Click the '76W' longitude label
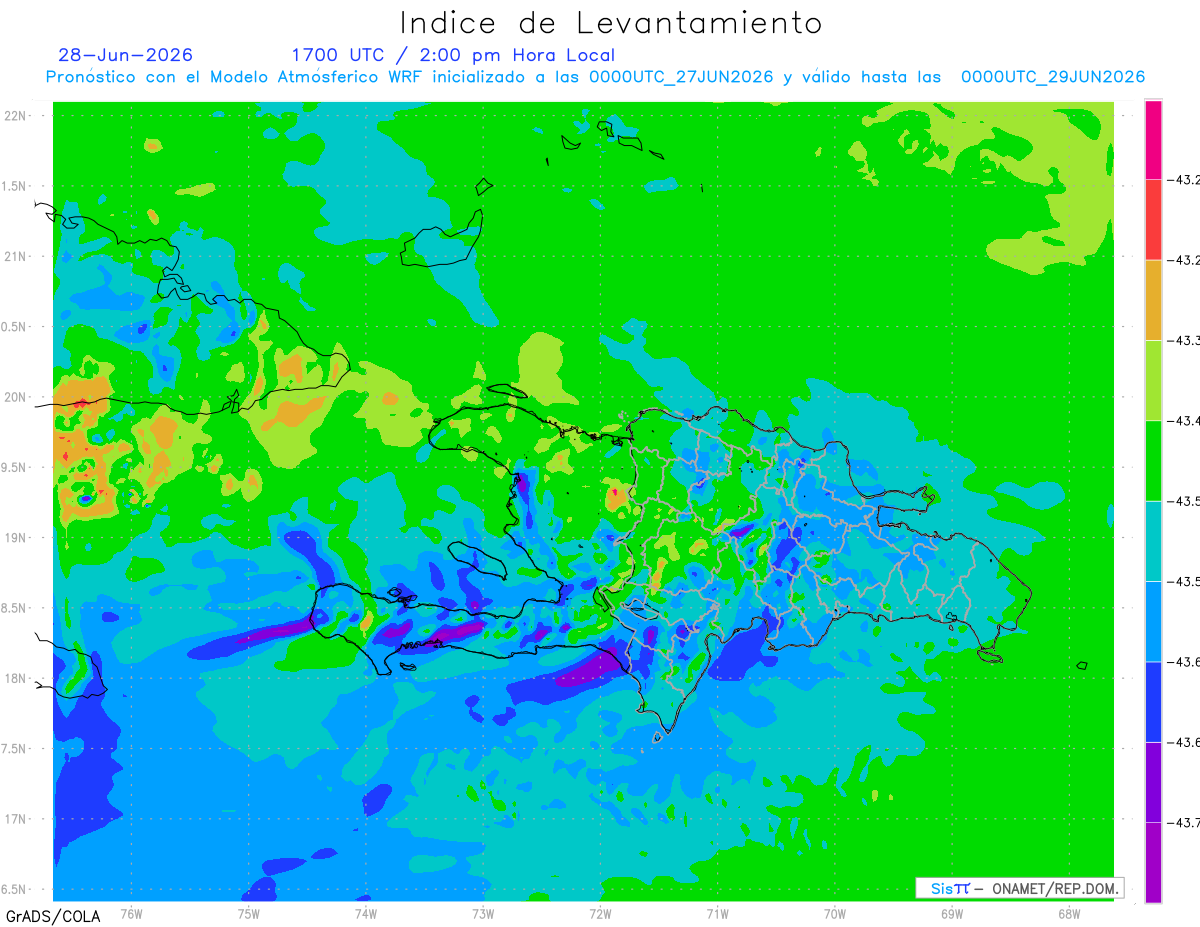 coord(131,913)
